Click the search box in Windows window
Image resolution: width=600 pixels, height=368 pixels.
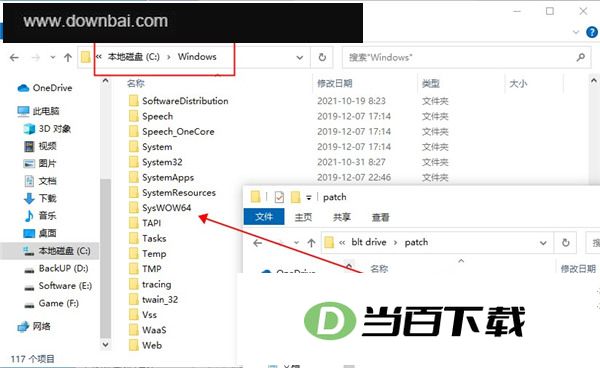pos(466,57)
